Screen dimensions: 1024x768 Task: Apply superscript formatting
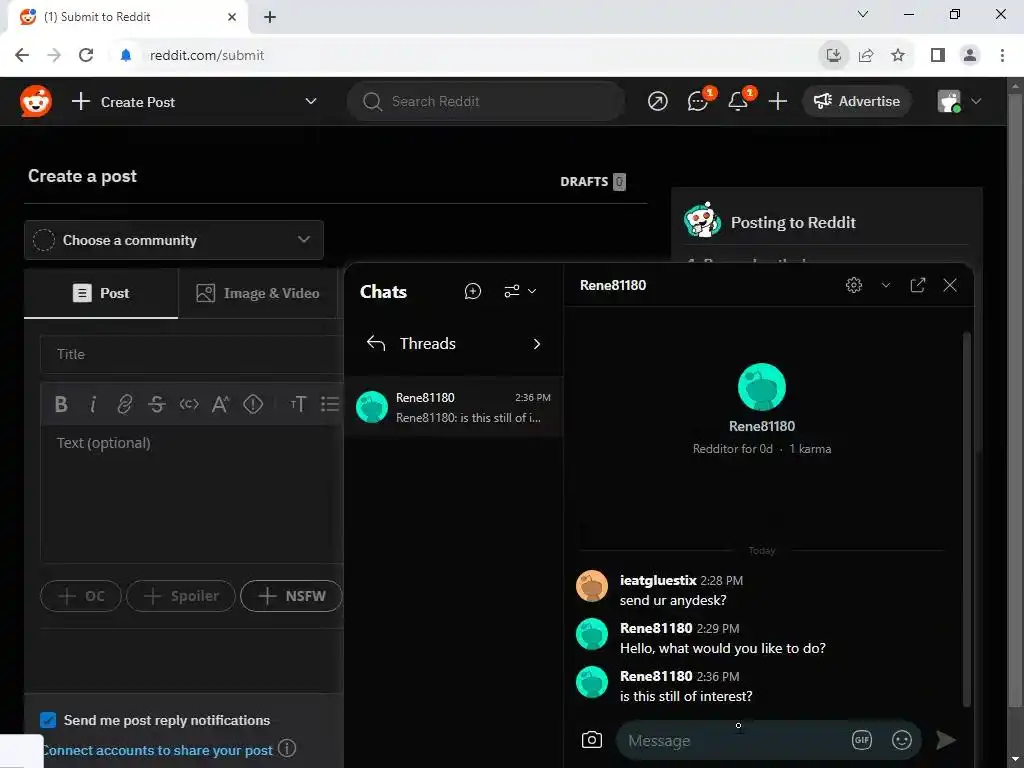point(221,404)
